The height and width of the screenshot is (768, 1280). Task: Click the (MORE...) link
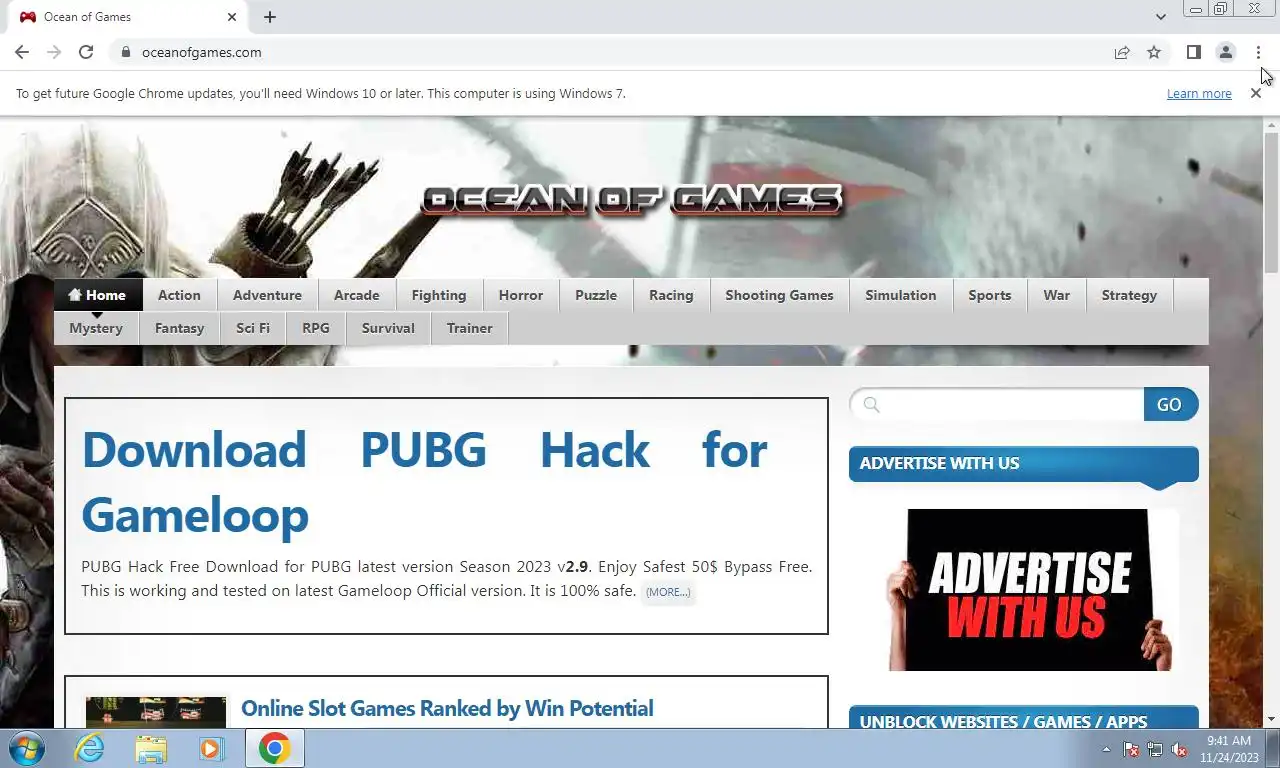pos(668,592)
